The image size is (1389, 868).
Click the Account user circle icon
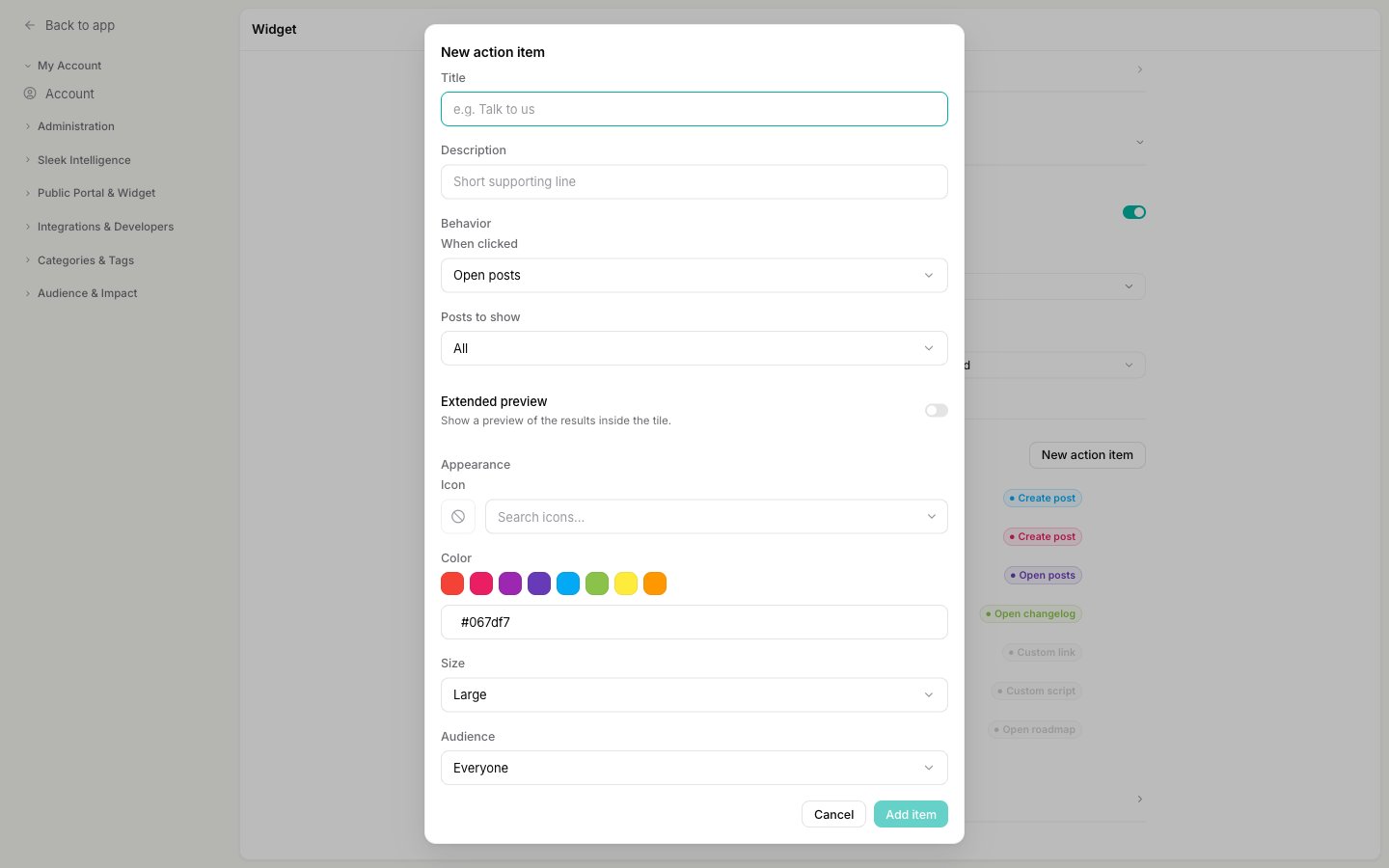(30, 94)
